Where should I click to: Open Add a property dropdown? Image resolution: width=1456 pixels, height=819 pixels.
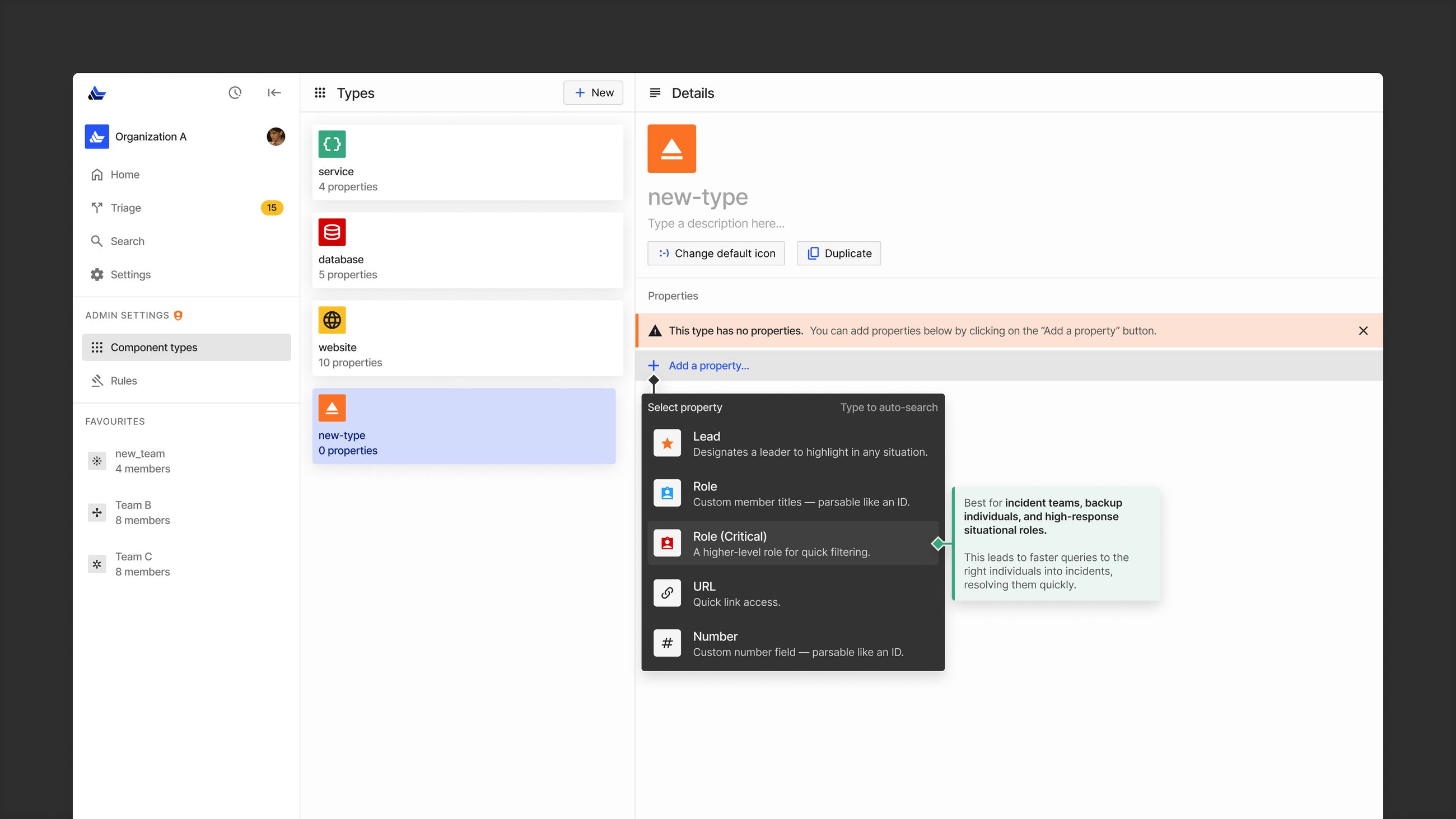coord(708,366)
